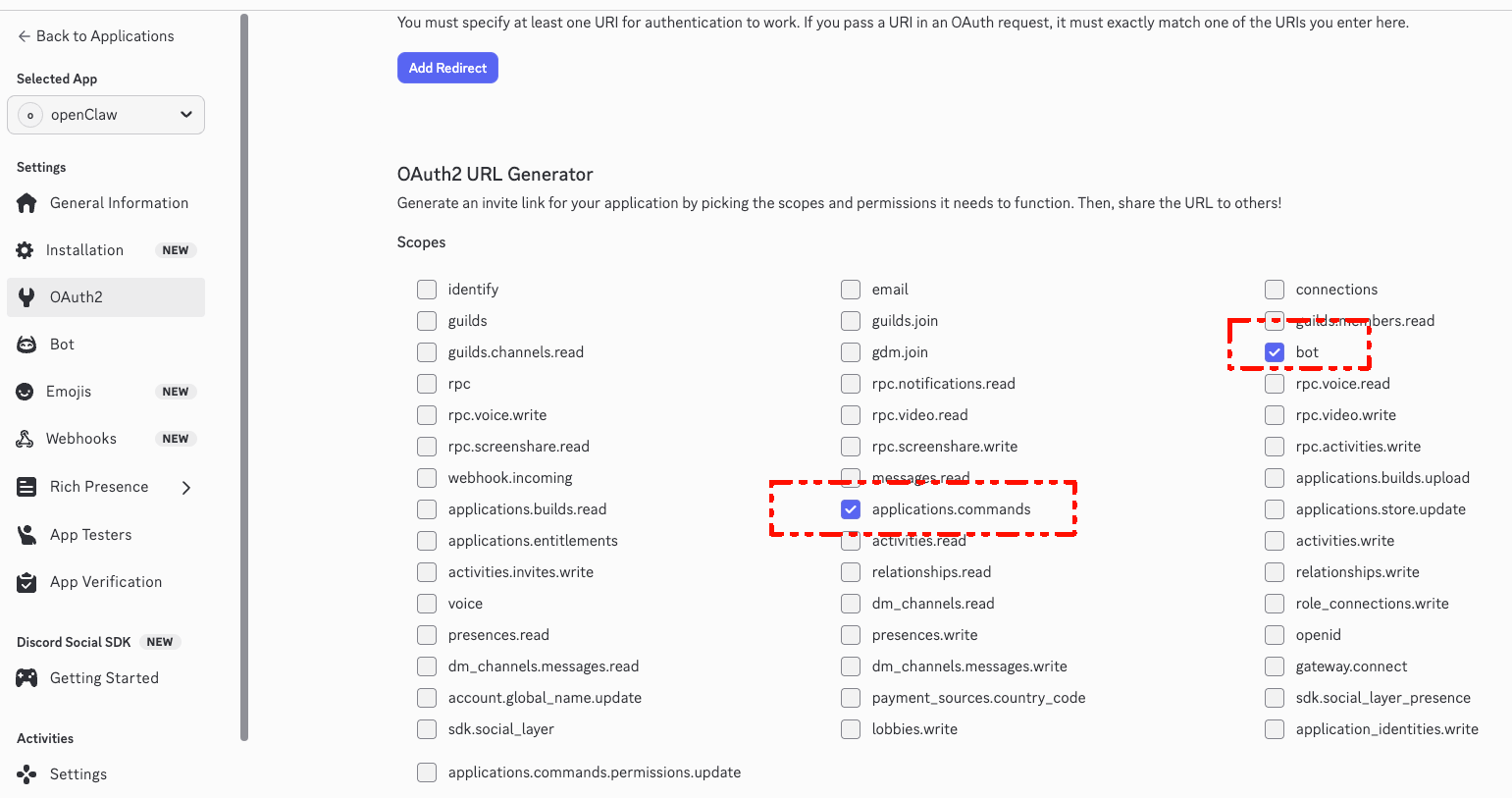Click the Add Redirect button
Screen dimensions: 1512x798
pyautogui.click(x=447, y=67)
